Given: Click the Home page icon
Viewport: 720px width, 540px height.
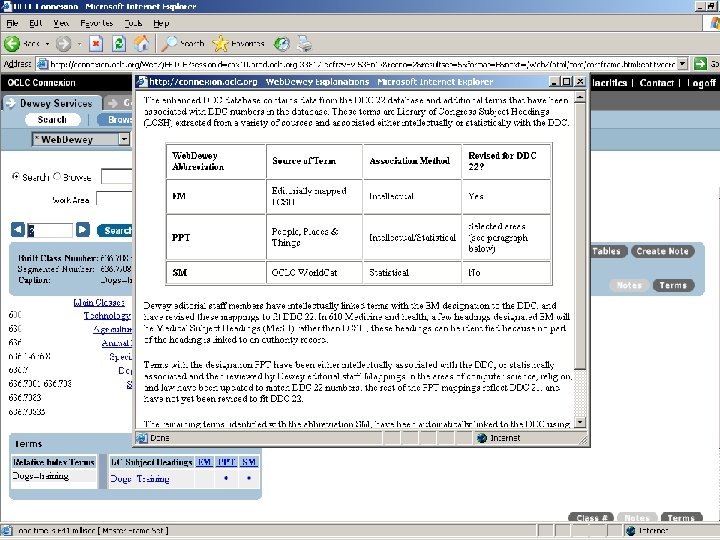Looking at the screenshot, I should [x=141, y=44].
